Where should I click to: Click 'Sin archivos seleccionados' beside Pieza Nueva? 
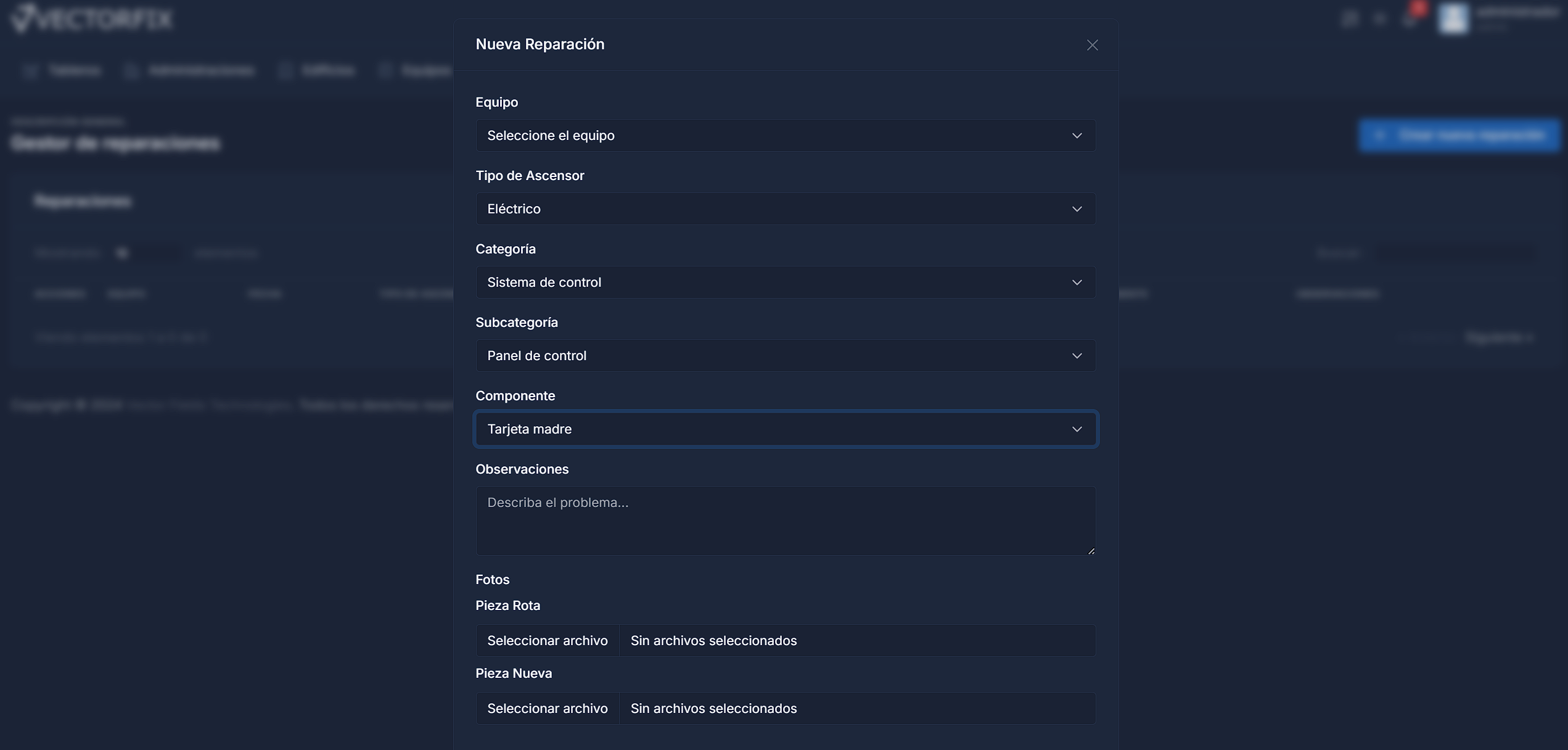point(713,709)
